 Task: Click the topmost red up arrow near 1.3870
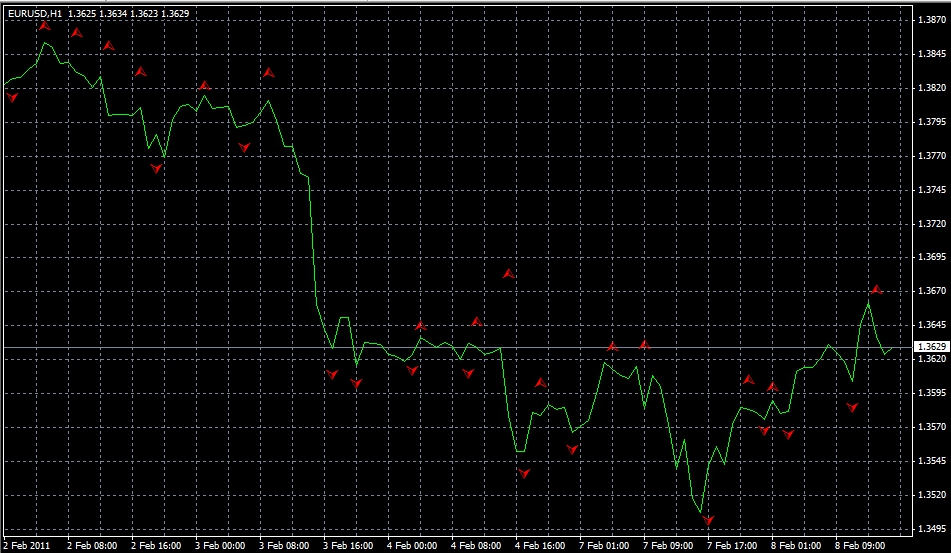click(x=44, y=26)
